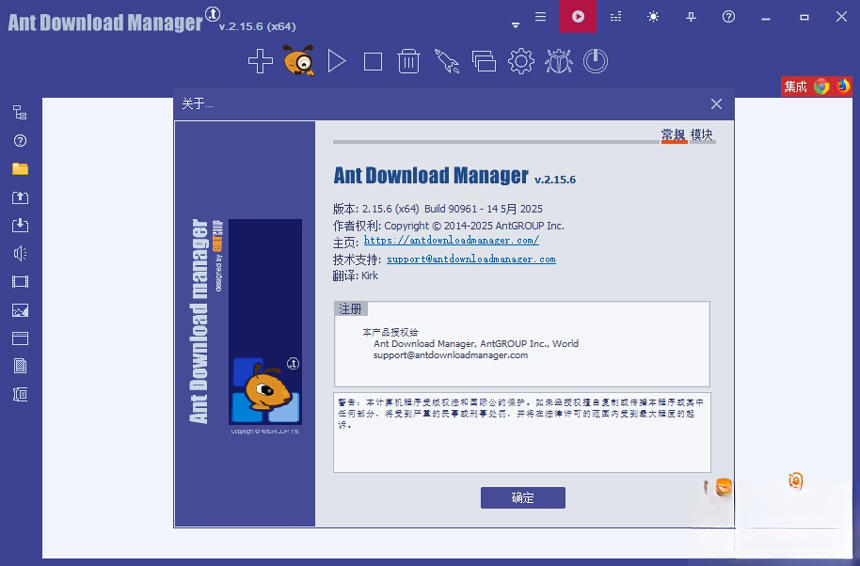This screenshot has width=860, height=566.
Task: Click the trash can delete icon
Action: [408, 62]
